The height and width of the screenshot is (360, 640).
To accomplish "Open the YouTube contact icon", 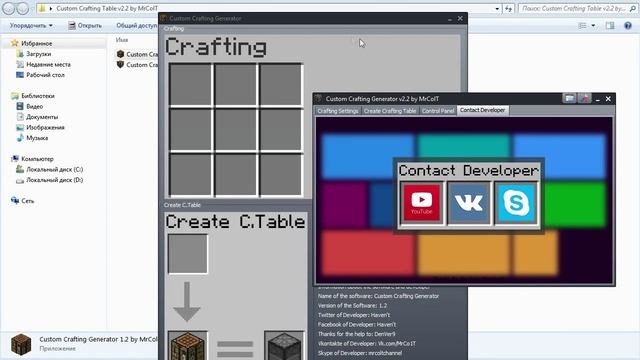I will coord(422,203).
